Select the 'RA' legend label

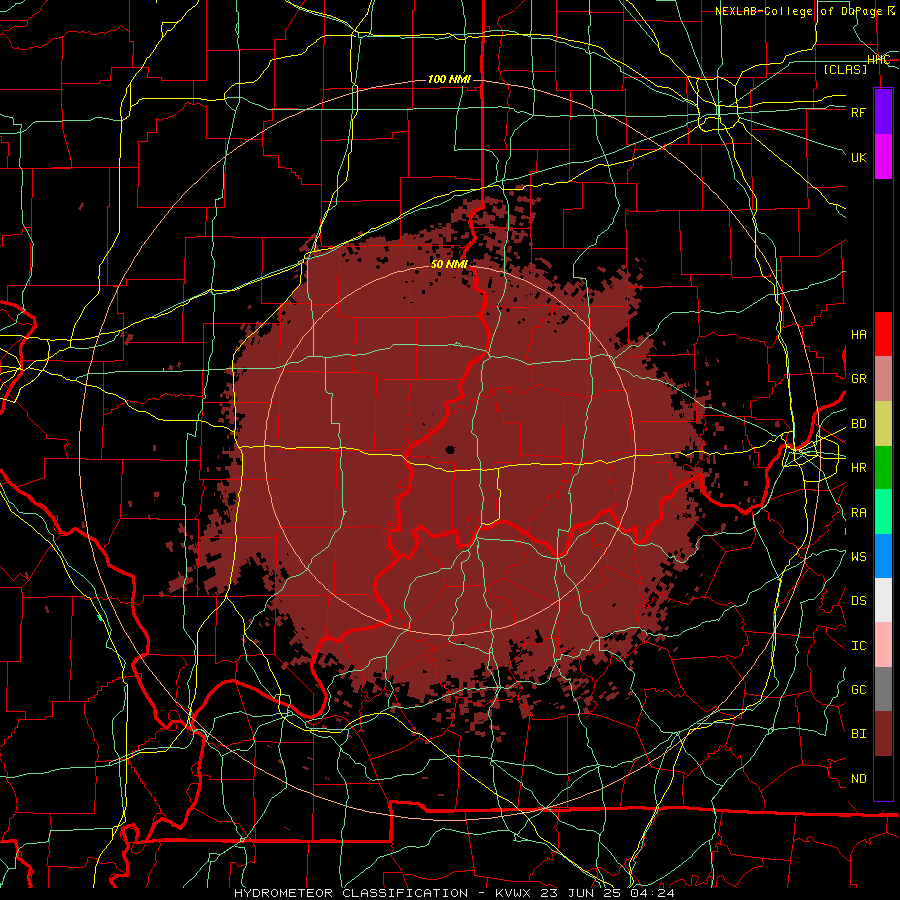click(x=858, y=513)
